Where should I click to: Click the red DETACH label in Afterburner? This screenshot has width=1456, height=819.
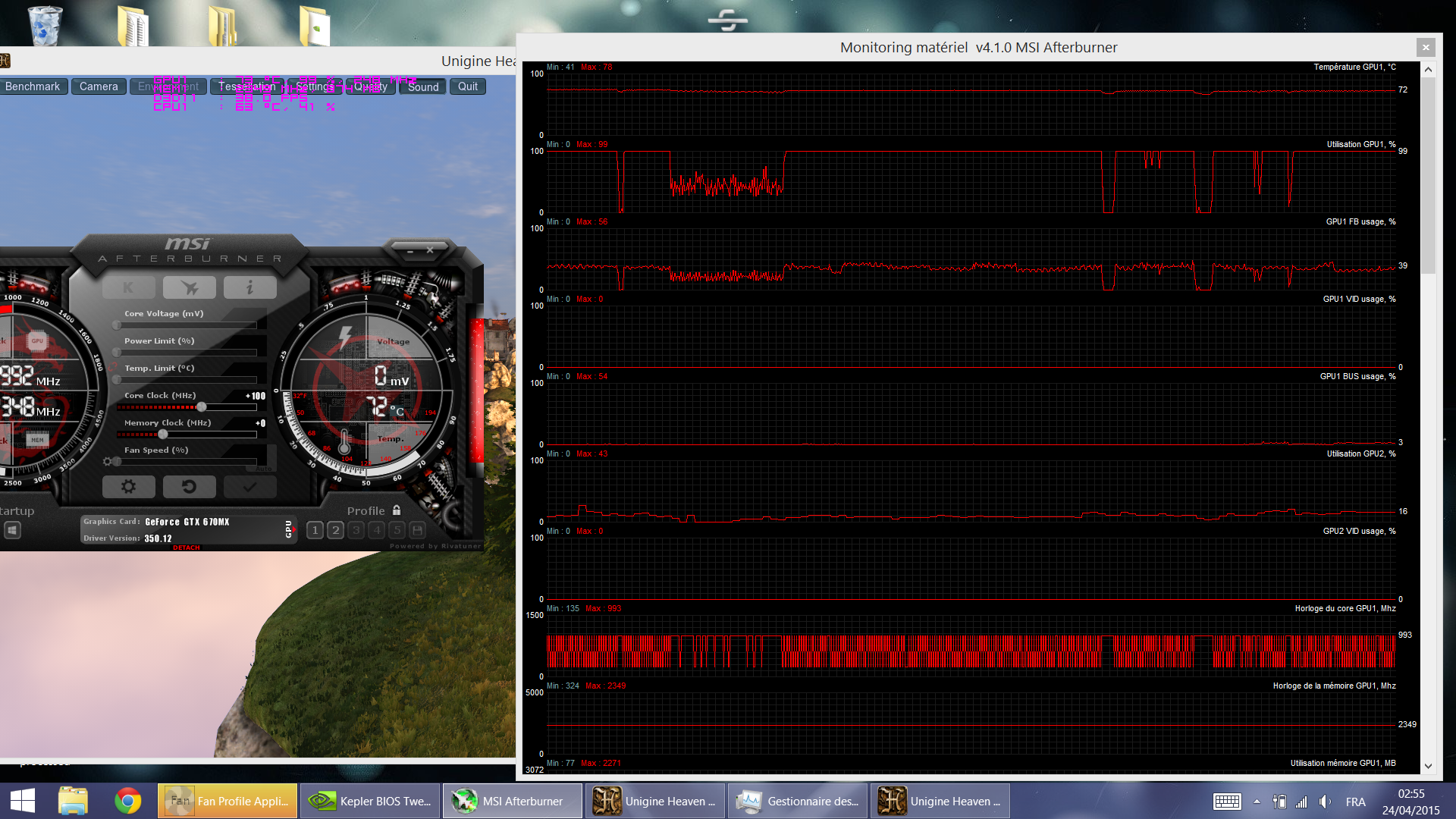pyautogui.click(x=187, y=548)
